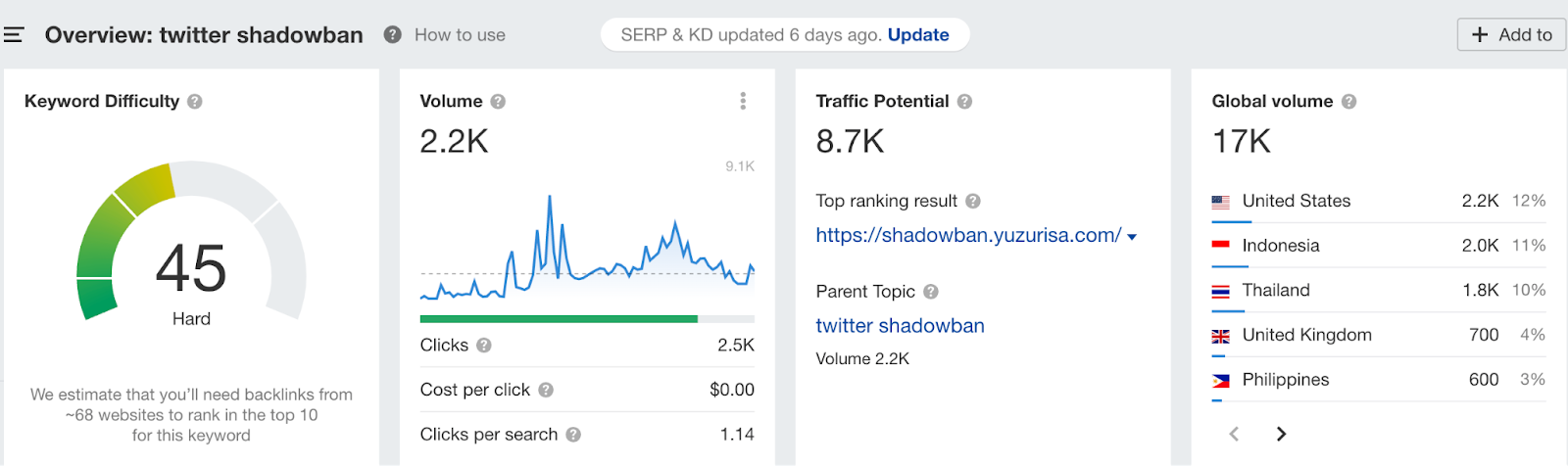This screenshot has width=1568, height=466.
Task: Go to next page of countries
Action: click(x=1281, y=434)
